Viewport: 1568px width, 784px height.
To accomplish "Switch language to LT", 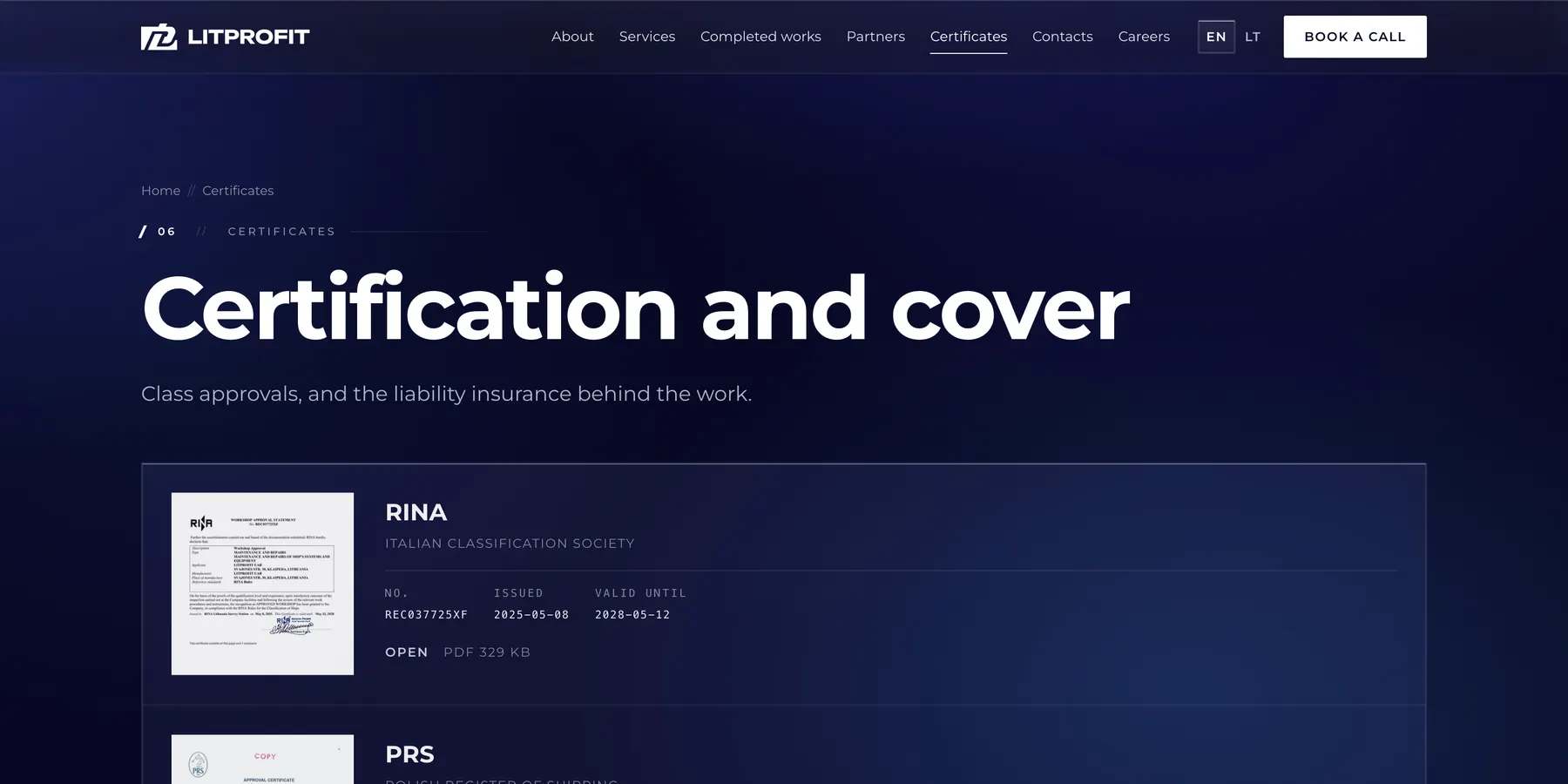I will click(1253, 37).
